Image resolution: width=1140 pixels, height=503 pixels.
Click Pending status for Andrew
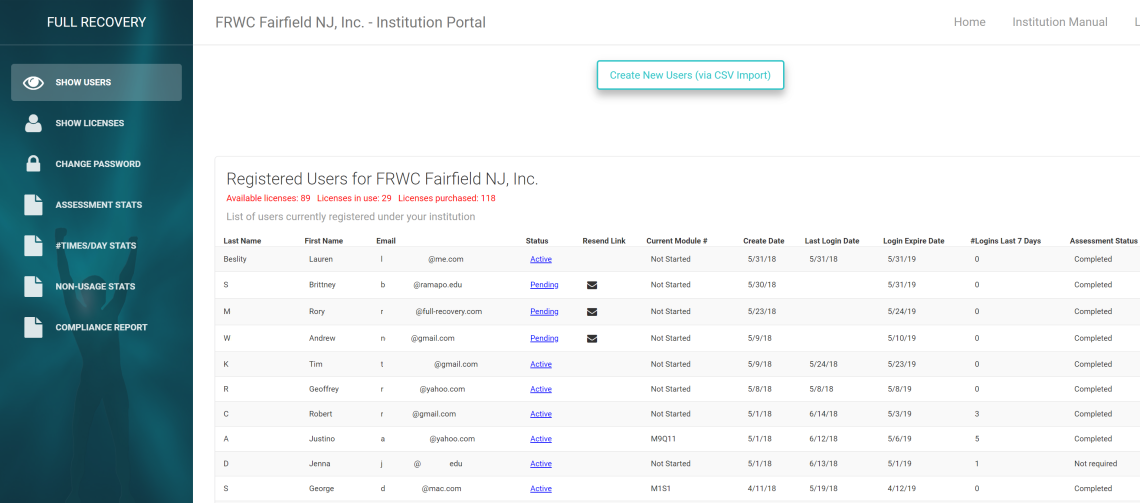click(x=544, y=339)
